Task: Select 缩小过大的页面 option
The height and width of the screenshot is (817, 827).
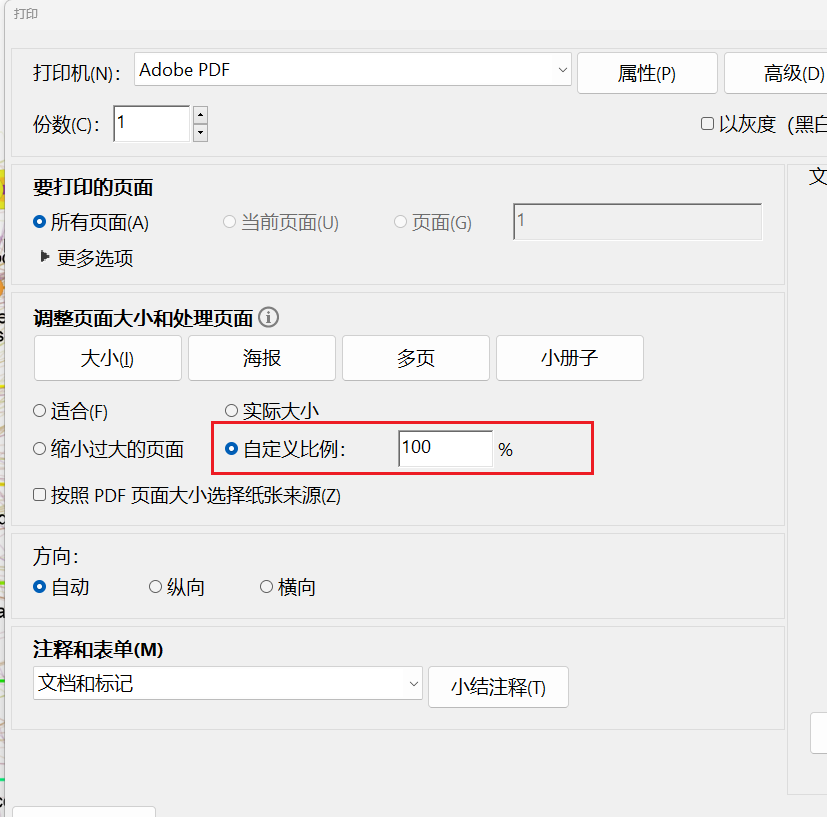Action: pos(40,449)
